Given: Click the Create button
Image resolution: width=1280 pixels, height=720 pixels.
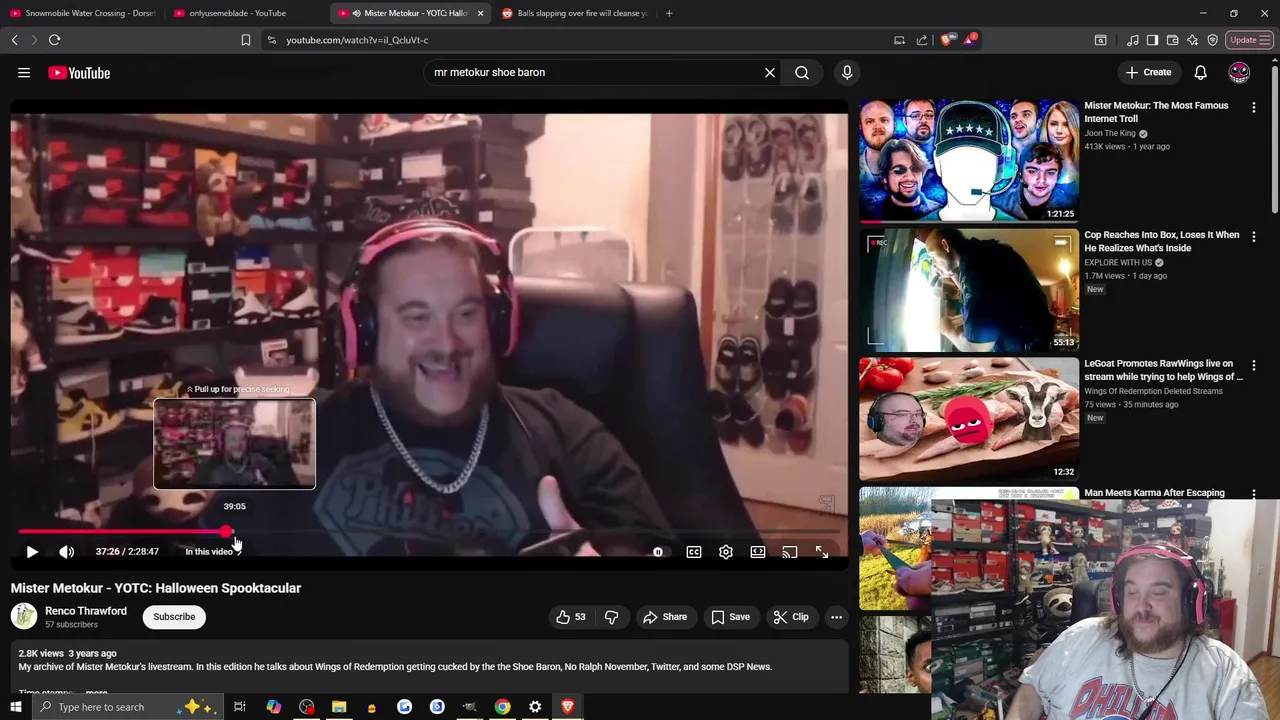Looking at the screenshot, I should click(1148, 72).
